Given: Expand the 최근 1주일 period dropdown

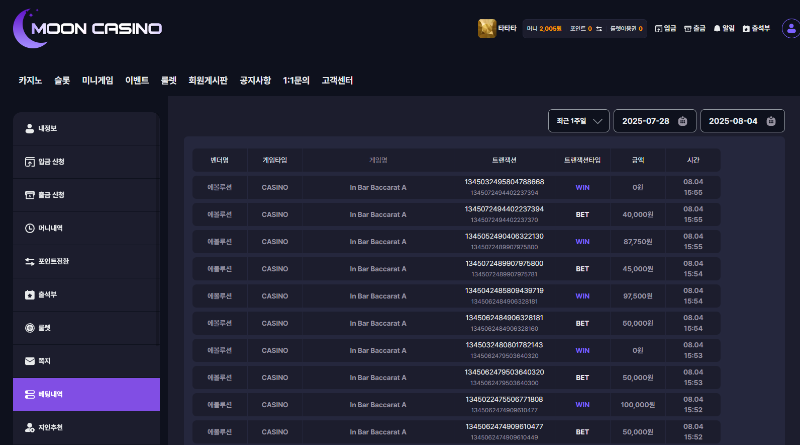Looking at the screenshot, I should 579,121.
